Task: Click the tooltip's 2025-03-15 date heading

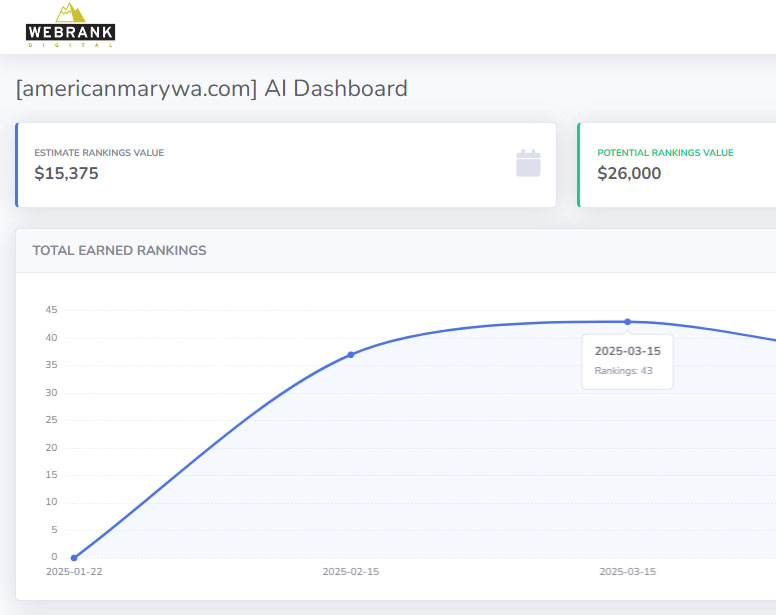Action: [627, 351]
